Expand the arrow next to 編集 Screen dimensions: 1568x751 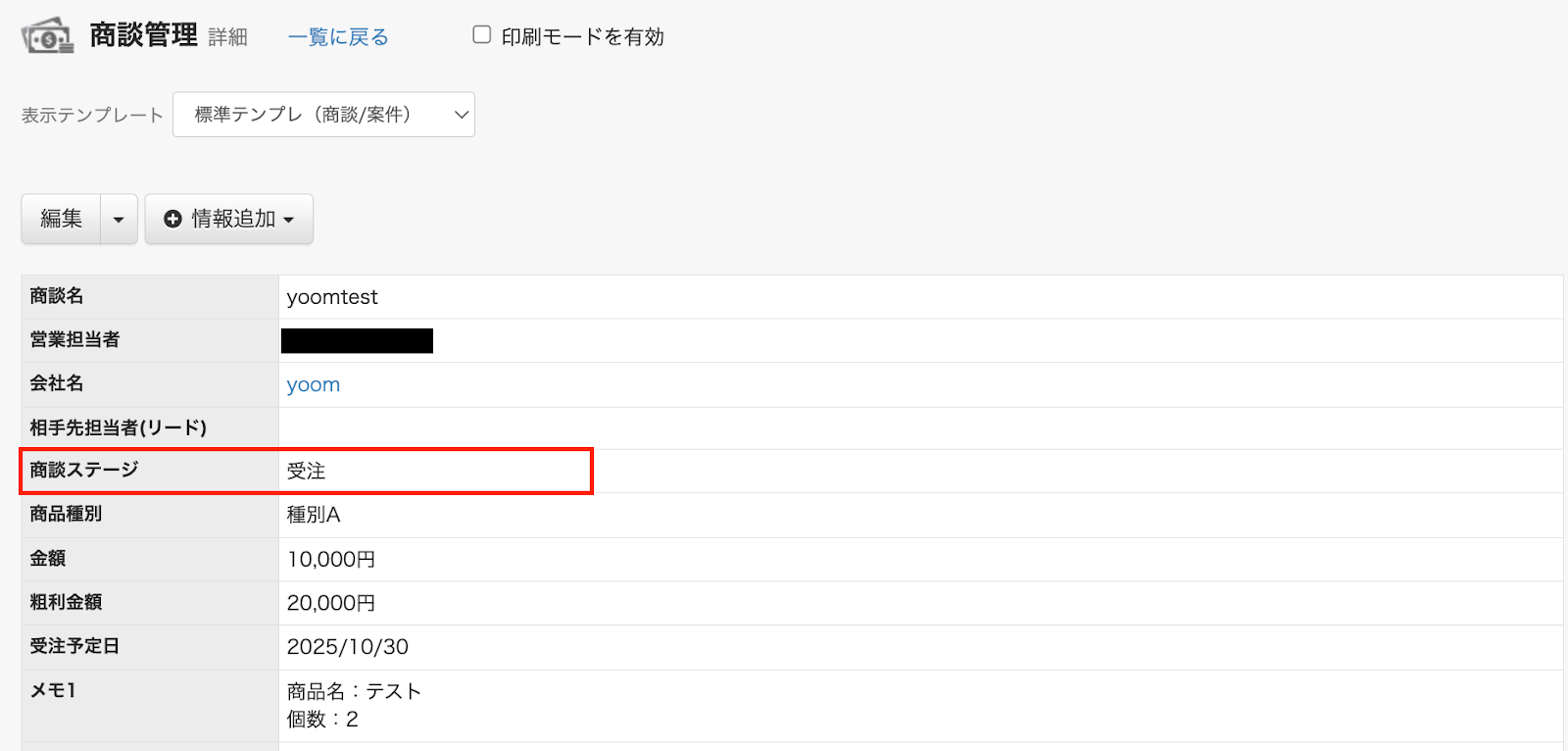119,219
